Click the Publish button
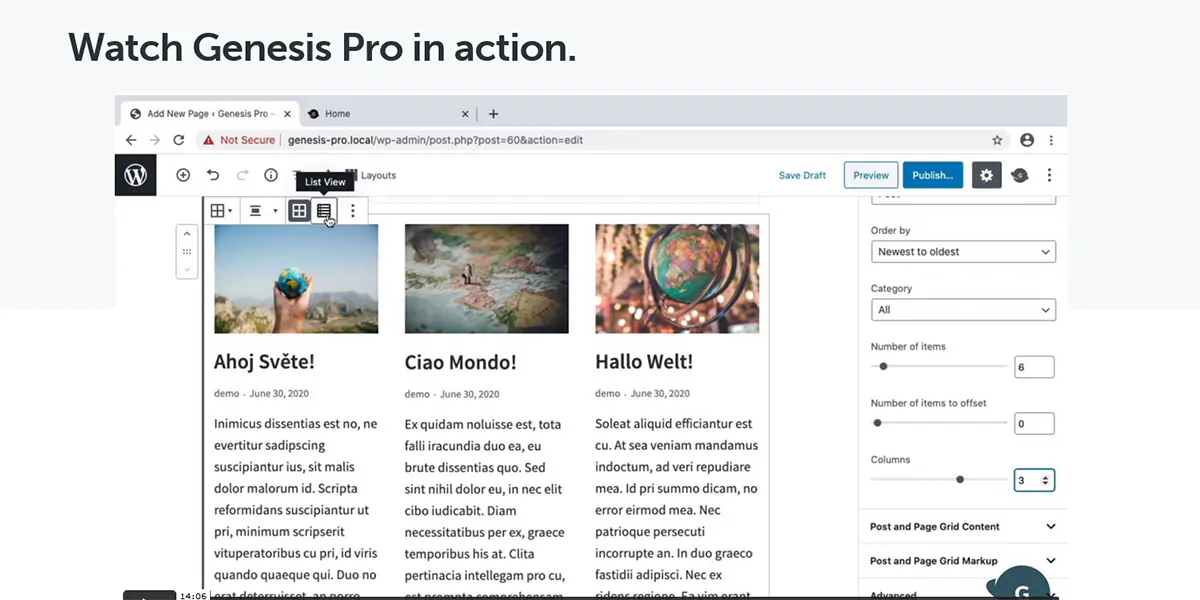Screen dimensions: 1200x600 point(932,175)
